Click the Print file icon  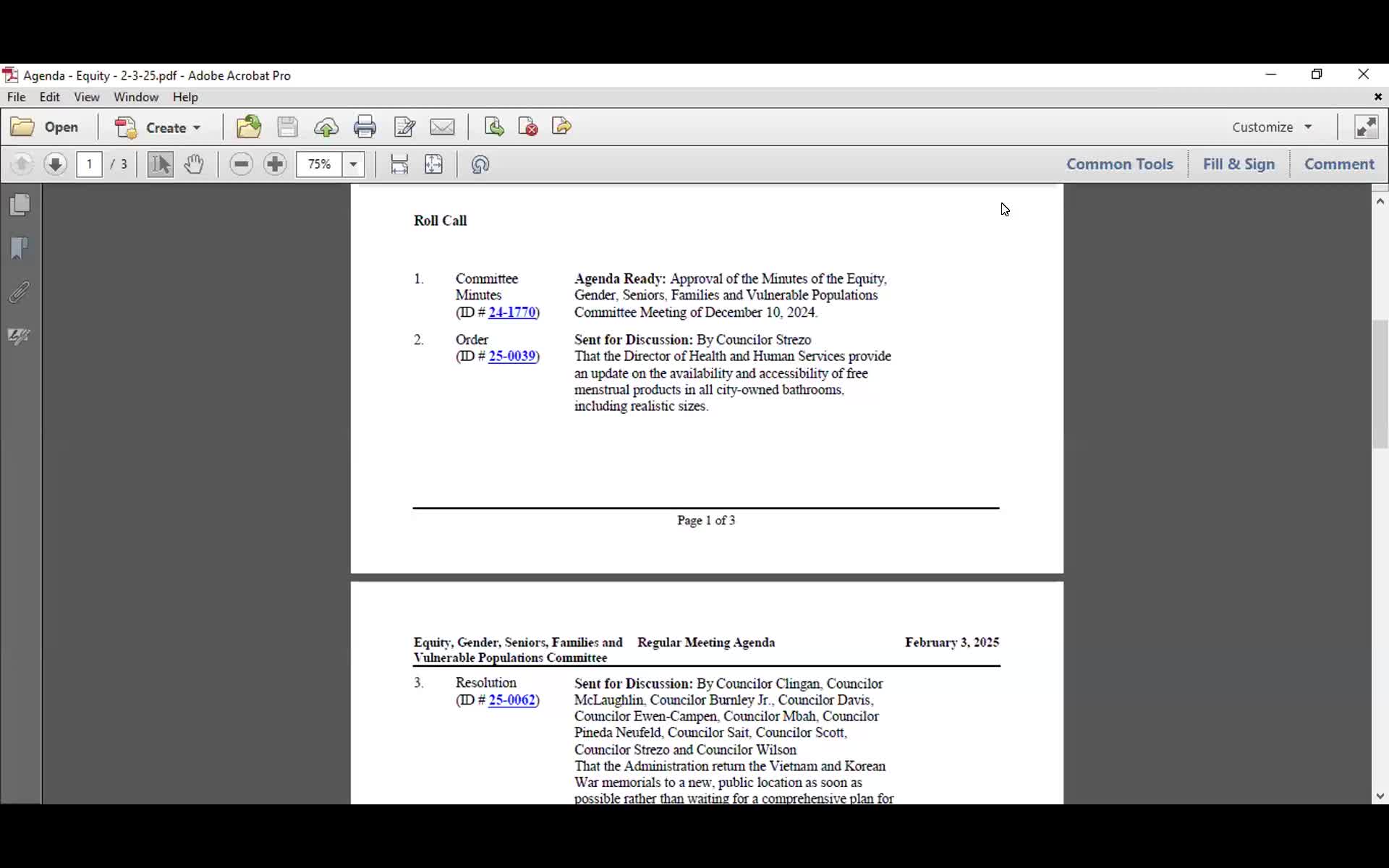(365, 127)
